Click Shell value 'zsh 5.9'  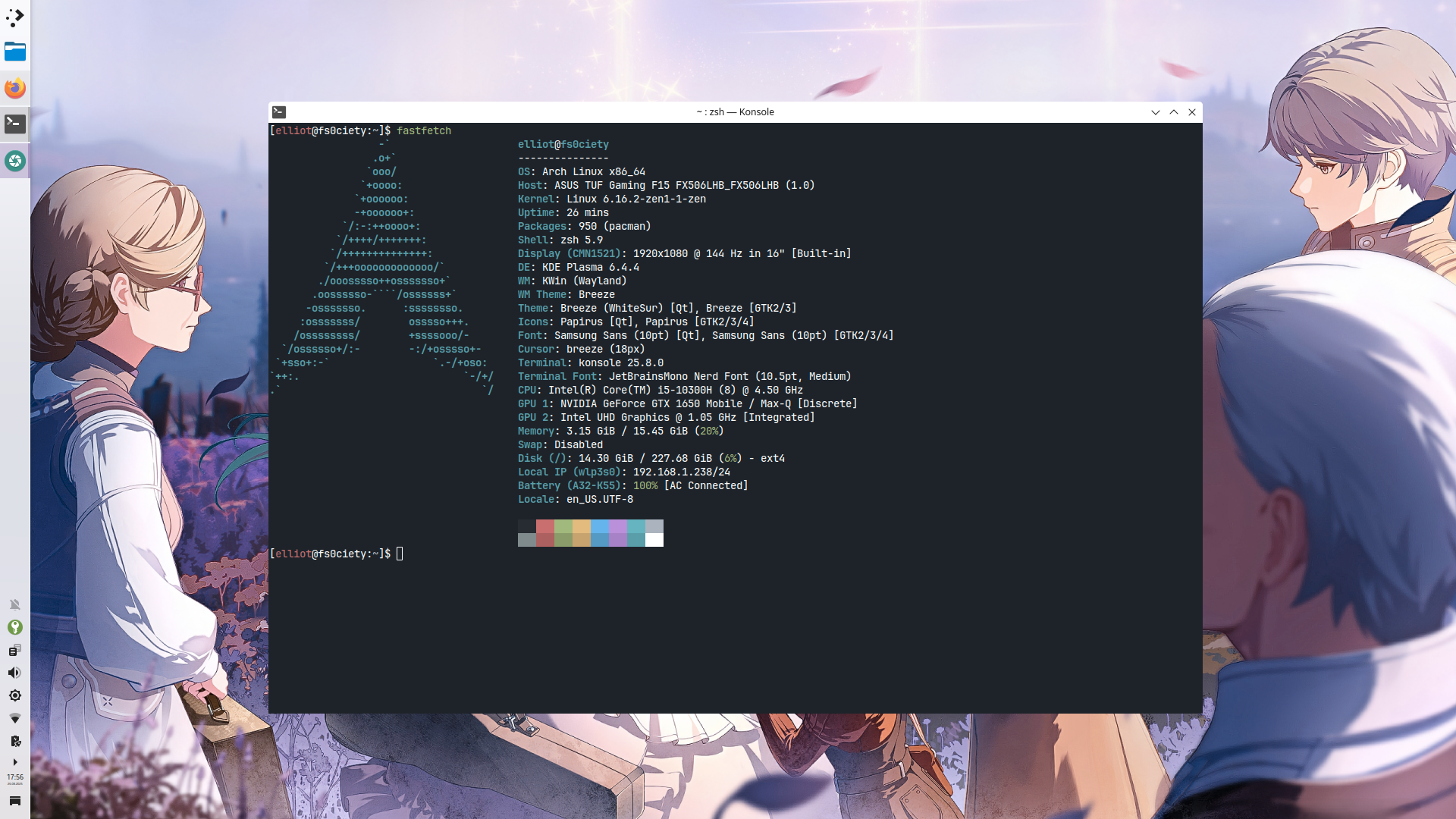click(582, 240)
